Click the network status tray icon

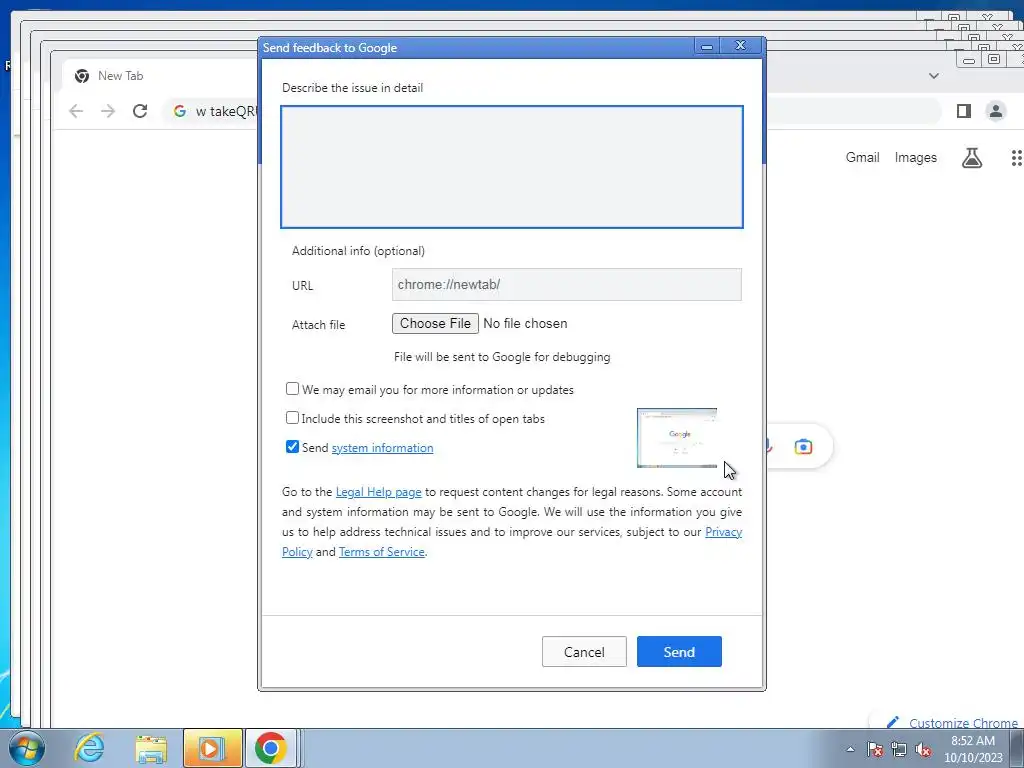pyautogui.click(x=899, y=749)
